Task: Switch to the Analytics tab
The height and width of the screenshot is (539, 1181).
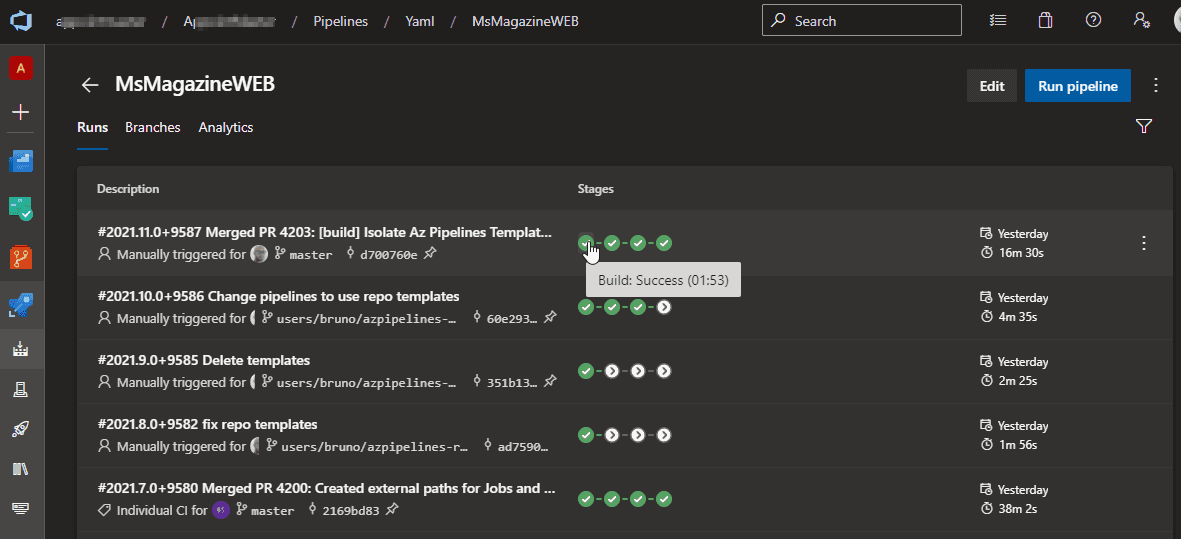Action: pos(226,127)
